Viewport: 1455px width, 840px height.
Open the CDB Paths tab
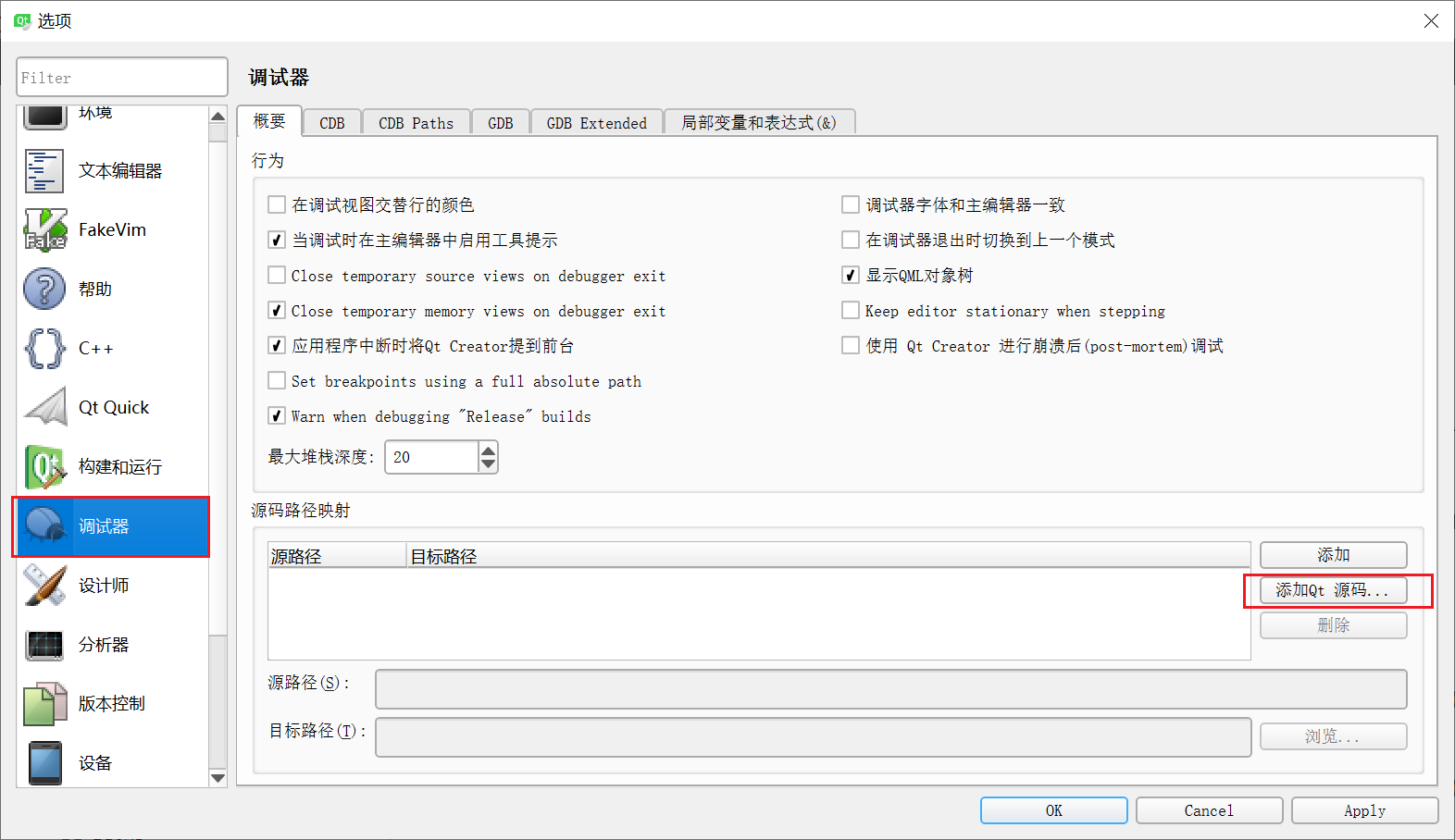417,123
